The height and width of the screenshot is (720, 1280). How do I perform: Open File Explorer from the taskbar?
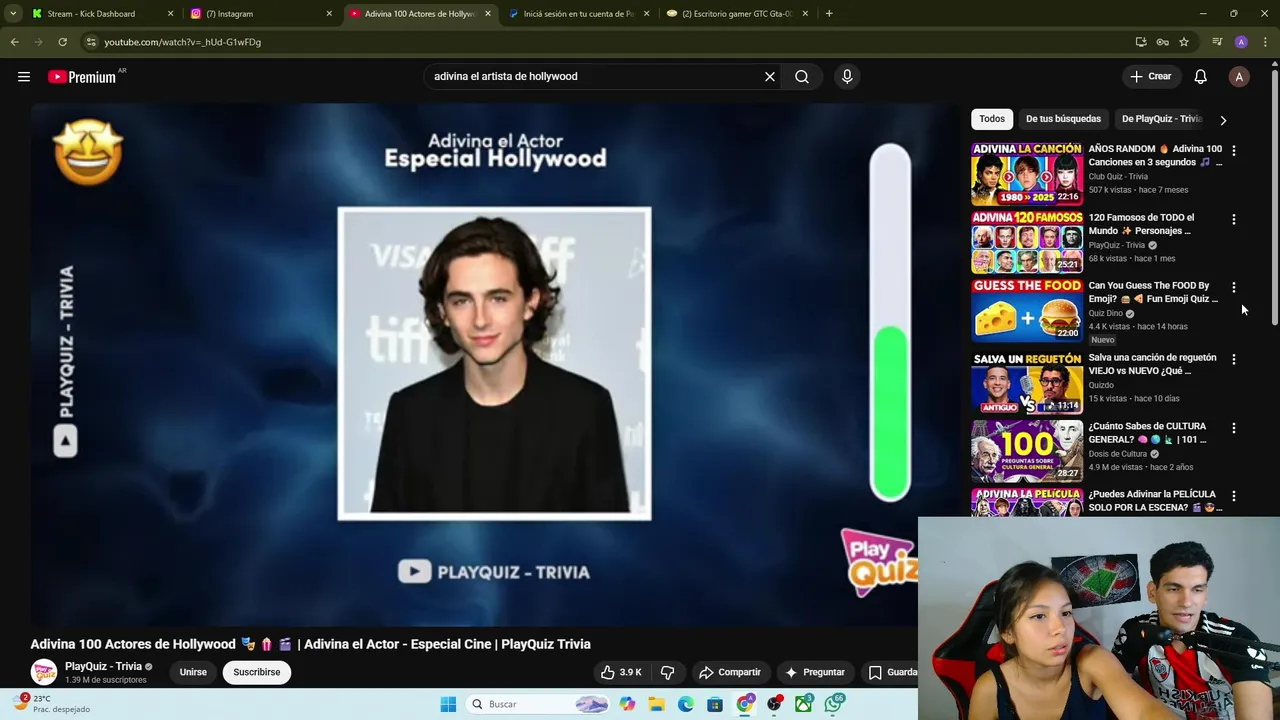(x=656, y=704)
